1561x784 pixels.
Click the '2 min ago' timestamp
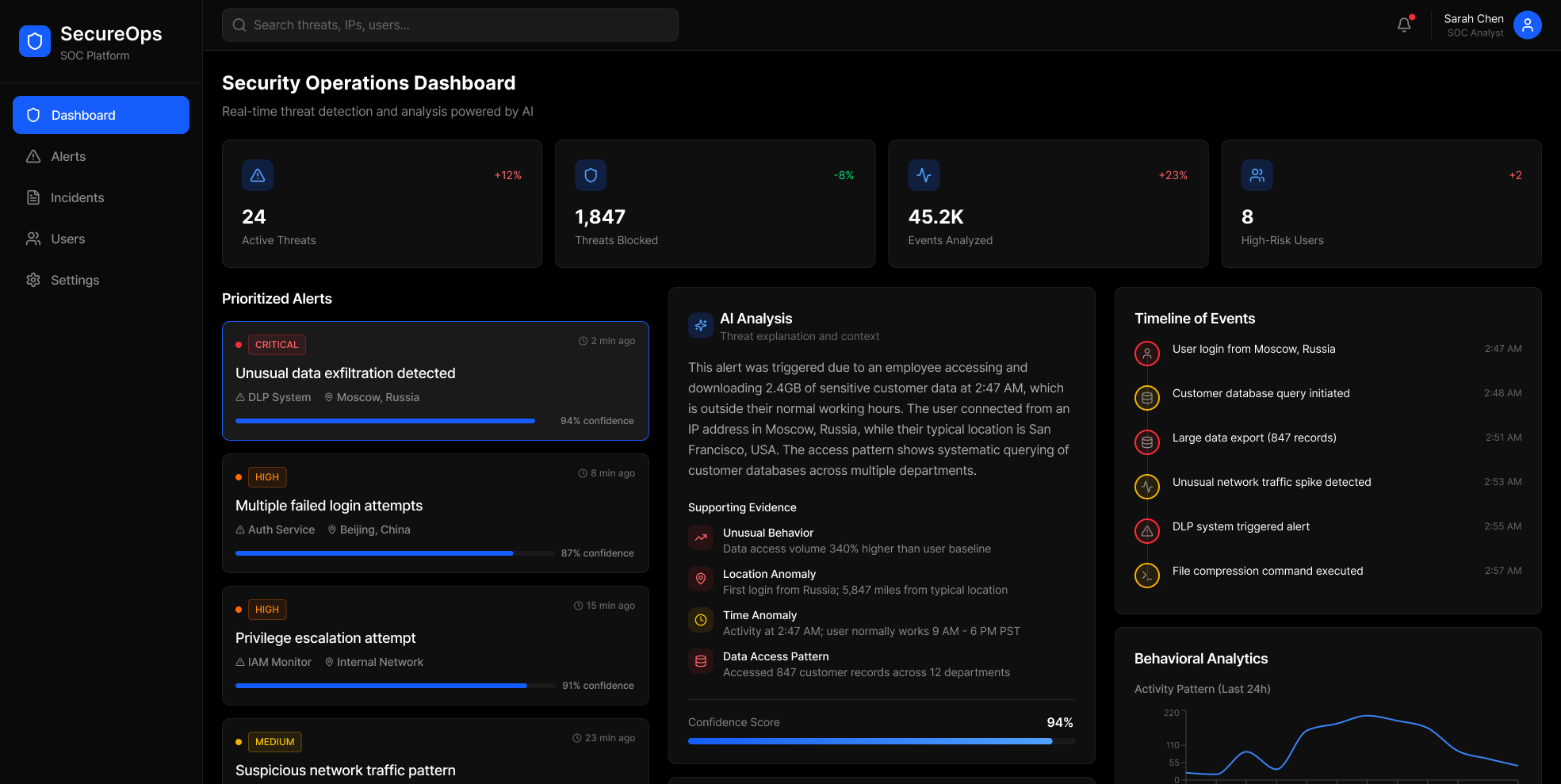(x=613, y=341)
